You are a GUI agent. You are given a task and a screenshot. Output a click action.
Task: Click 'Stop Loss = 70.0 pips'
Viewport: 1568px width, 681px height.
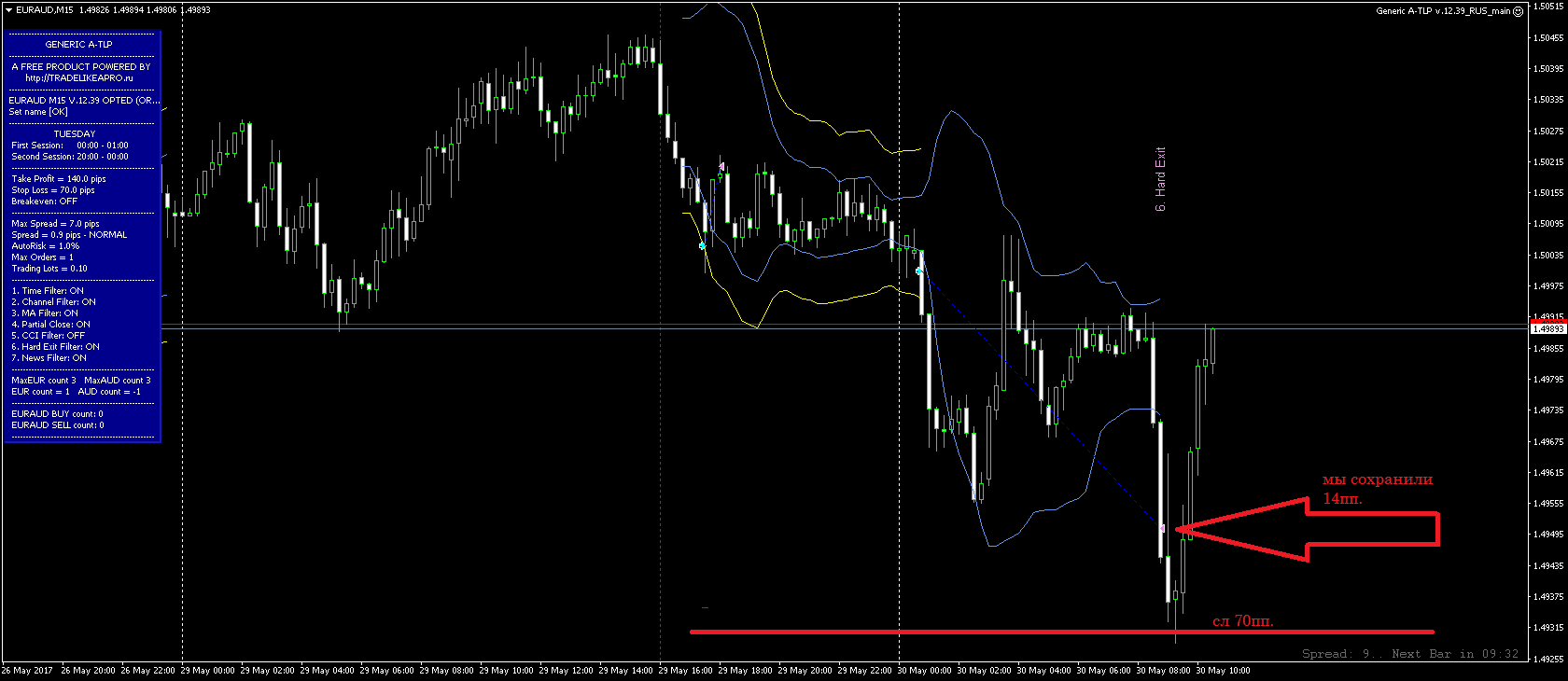click(x=53, y=190)
